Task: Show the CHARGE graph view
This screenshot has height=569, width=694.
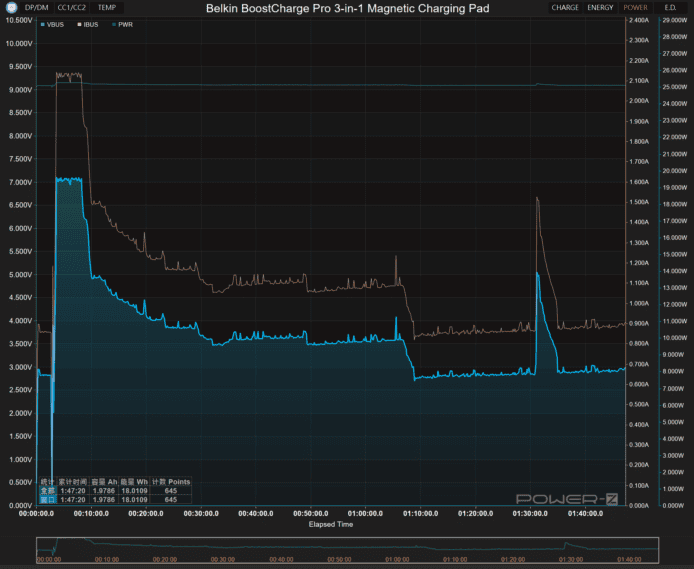Action: 565,8
